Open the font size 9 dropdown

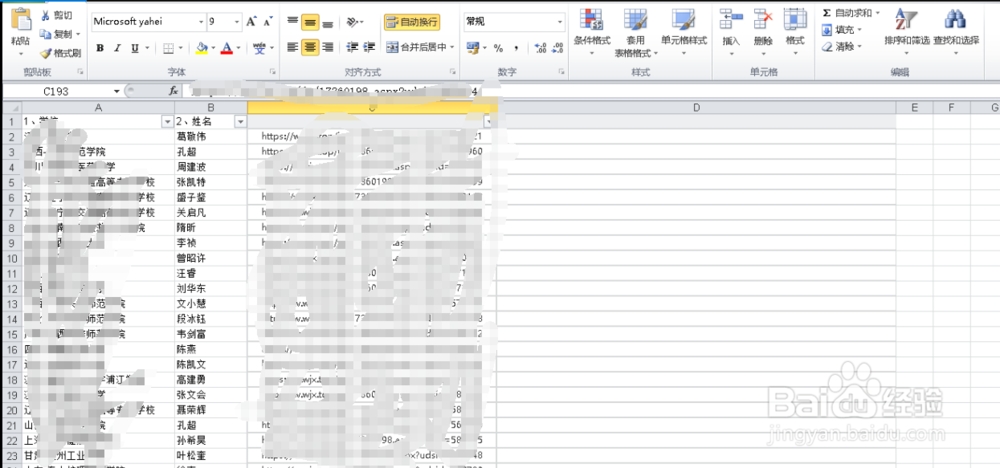click(237, 22)
